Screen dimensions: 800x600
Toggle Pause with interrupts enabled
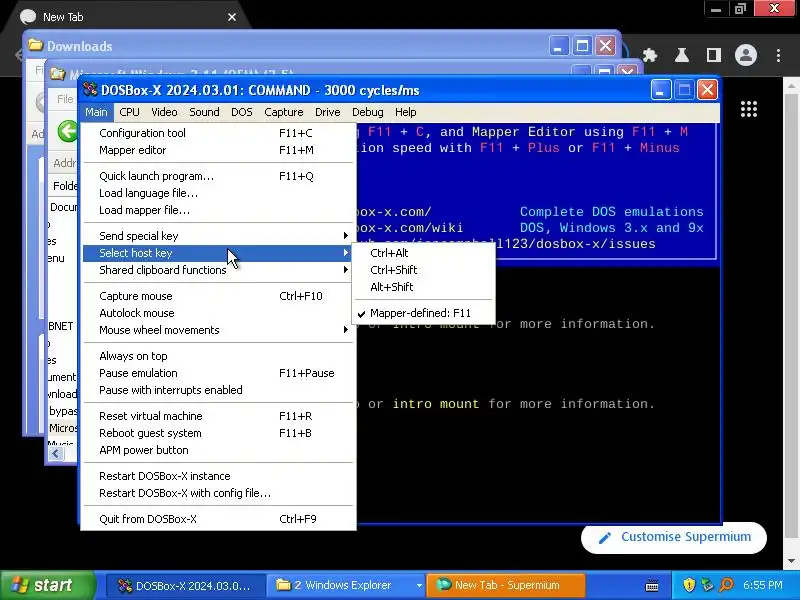tap(218, 390)
